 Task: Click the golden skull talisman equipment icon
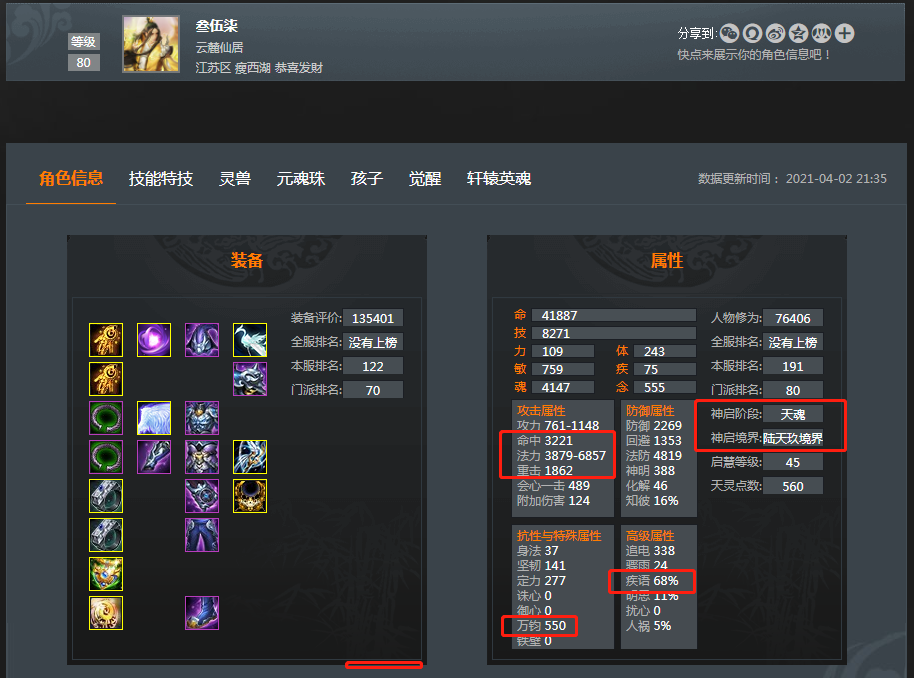pos(250,496)
